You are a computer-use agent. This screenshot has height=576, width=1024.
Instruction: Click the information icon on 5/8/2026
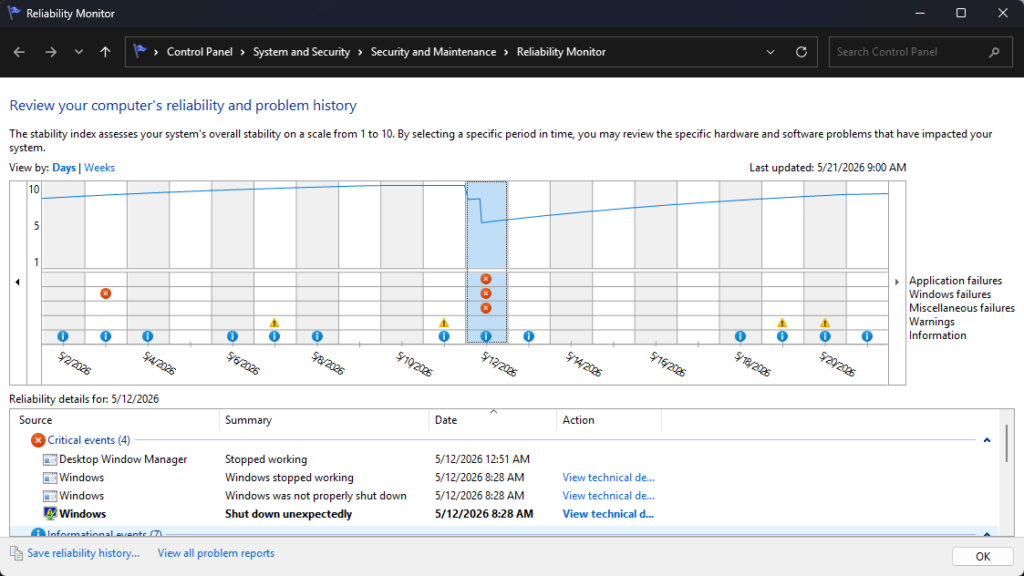317,336
